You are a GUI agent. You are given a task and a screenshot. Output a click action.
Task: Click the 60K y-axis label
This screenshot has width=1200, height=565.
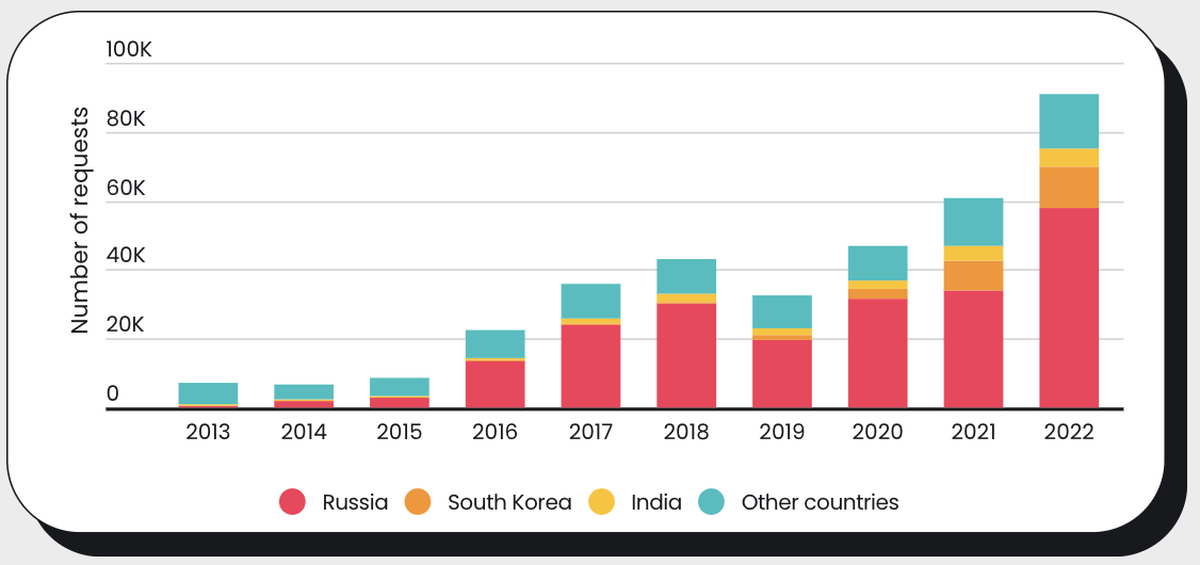126,189
